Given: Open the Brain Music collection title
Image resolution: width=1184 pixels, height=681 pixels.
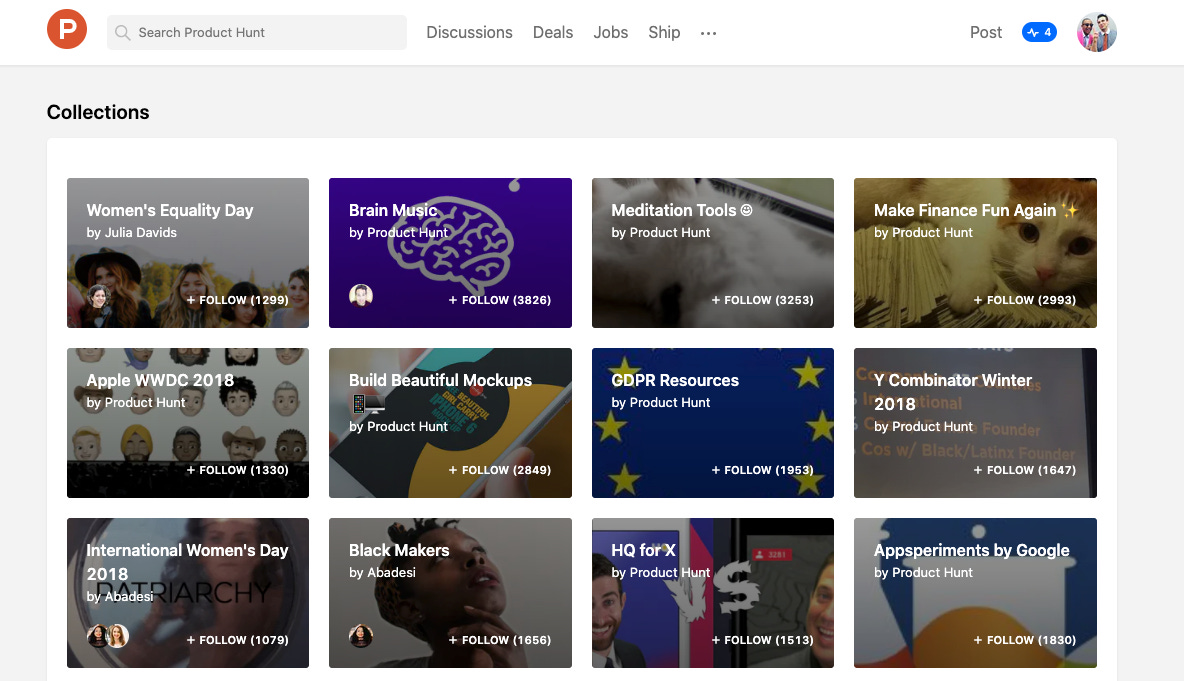Looking at the screenshot, I should point(393,210).
